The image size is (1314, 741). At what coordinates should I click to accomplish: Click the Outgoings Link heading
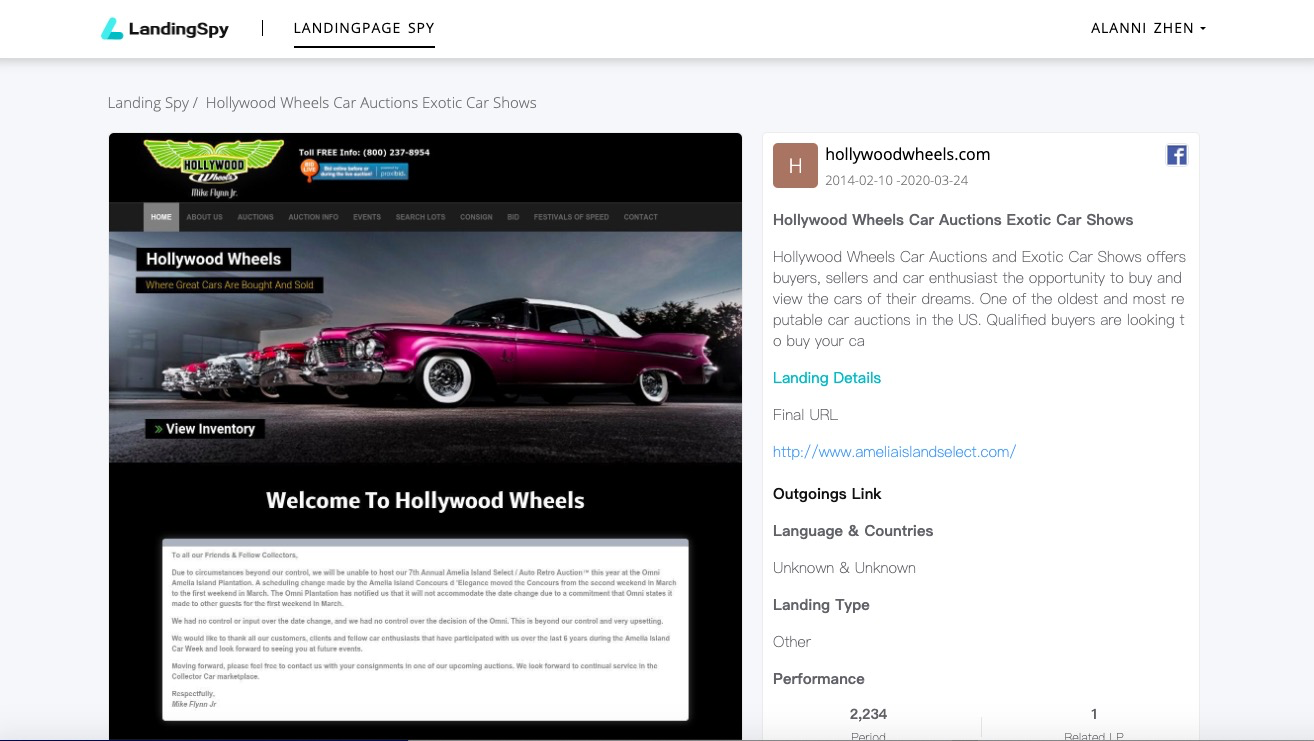click(827, 494)
